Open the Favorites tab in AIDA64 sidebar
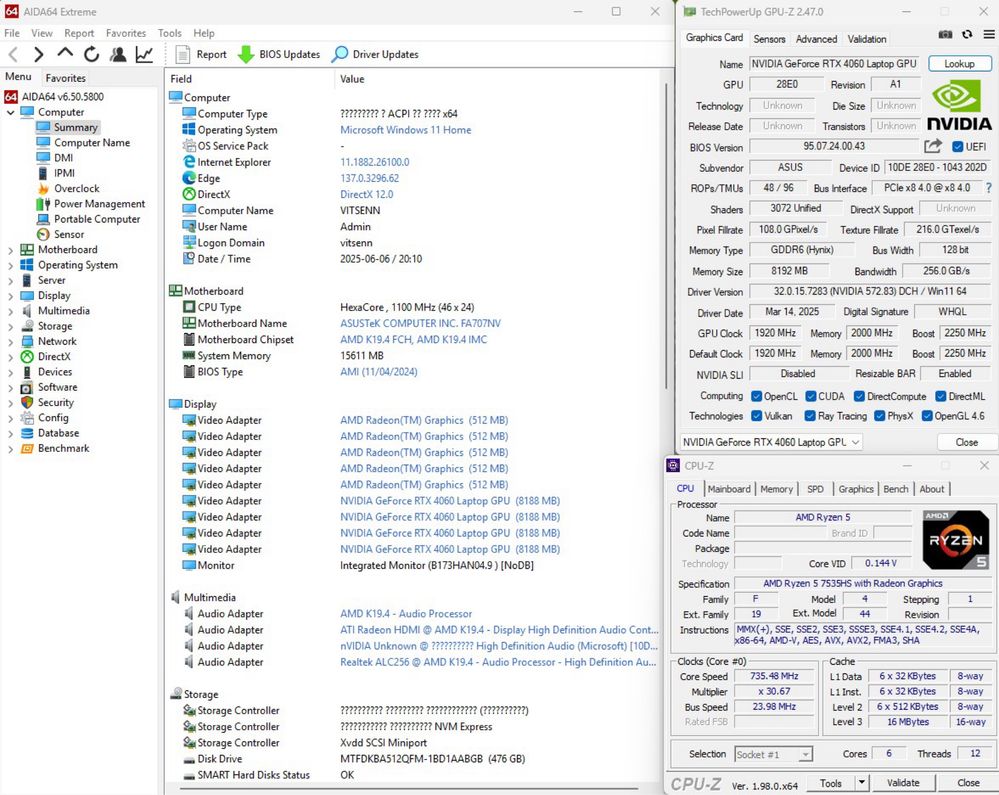The image size is (999, 795). pyautogui.click(x=65, y=78)
